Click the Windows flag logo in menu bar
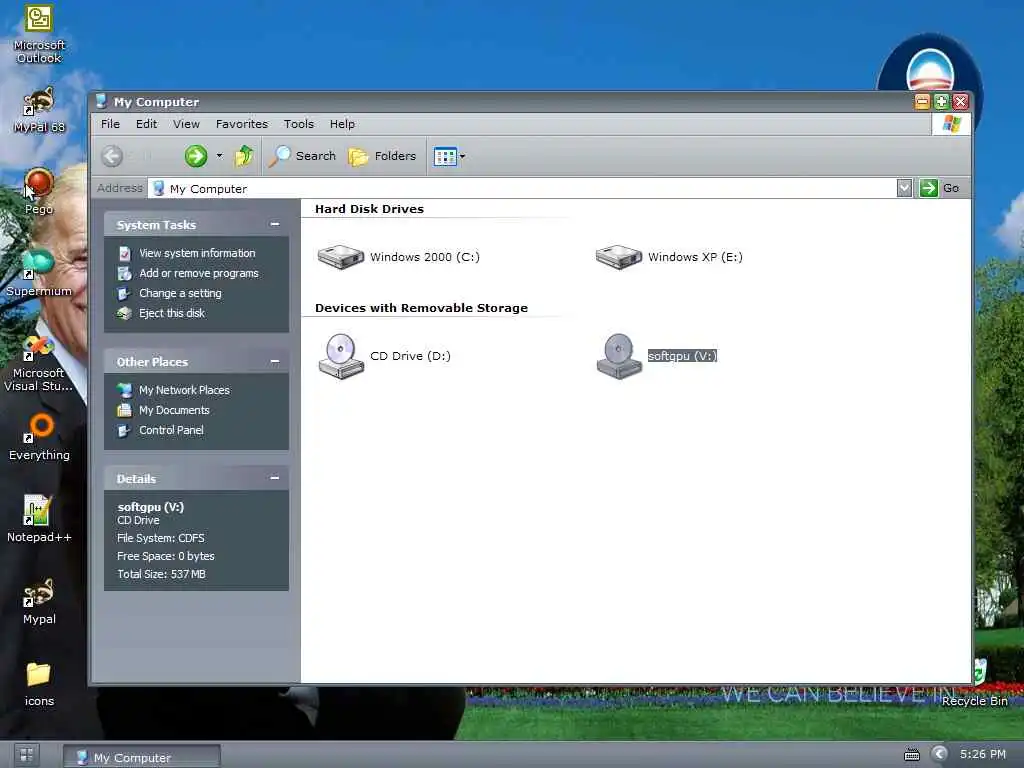Image resolution: width=1024 pixels, height=768 pixels. 952,124
